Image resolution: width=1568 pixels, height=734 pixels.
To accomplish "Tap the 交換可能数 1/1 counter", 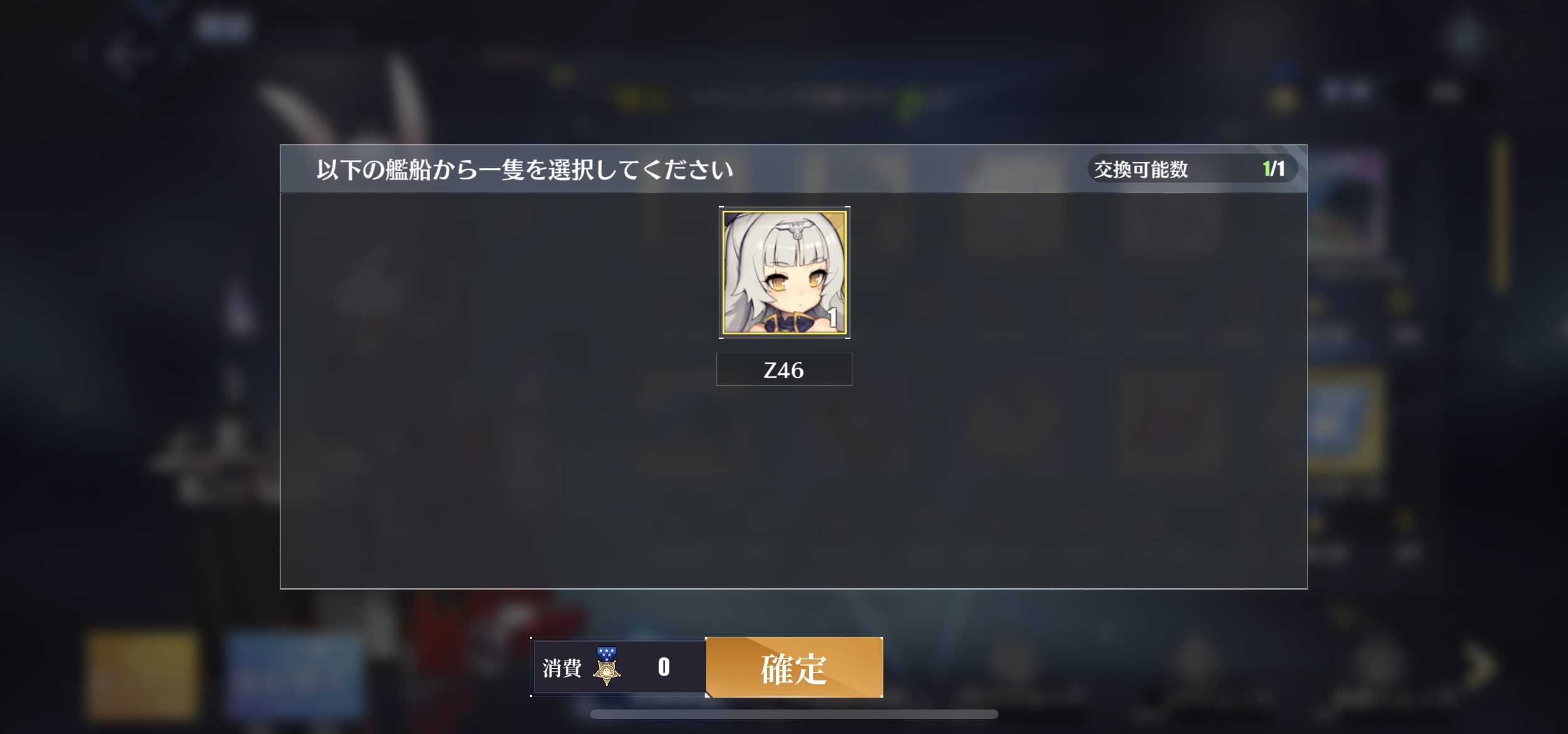I will (1192, 169).
